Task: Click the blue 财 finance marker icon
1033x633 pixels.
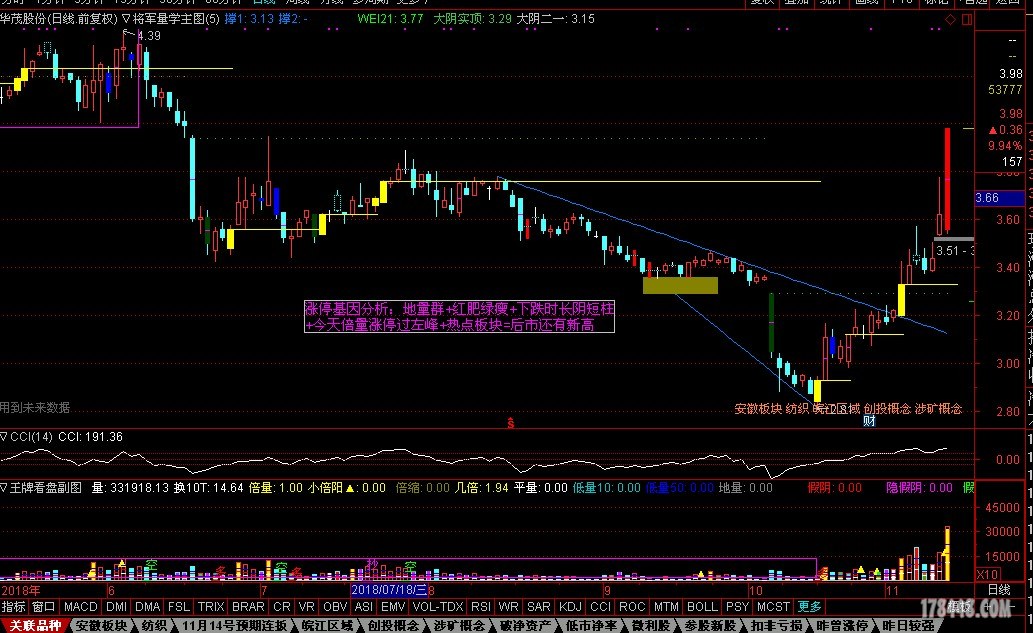Action: 870,421
